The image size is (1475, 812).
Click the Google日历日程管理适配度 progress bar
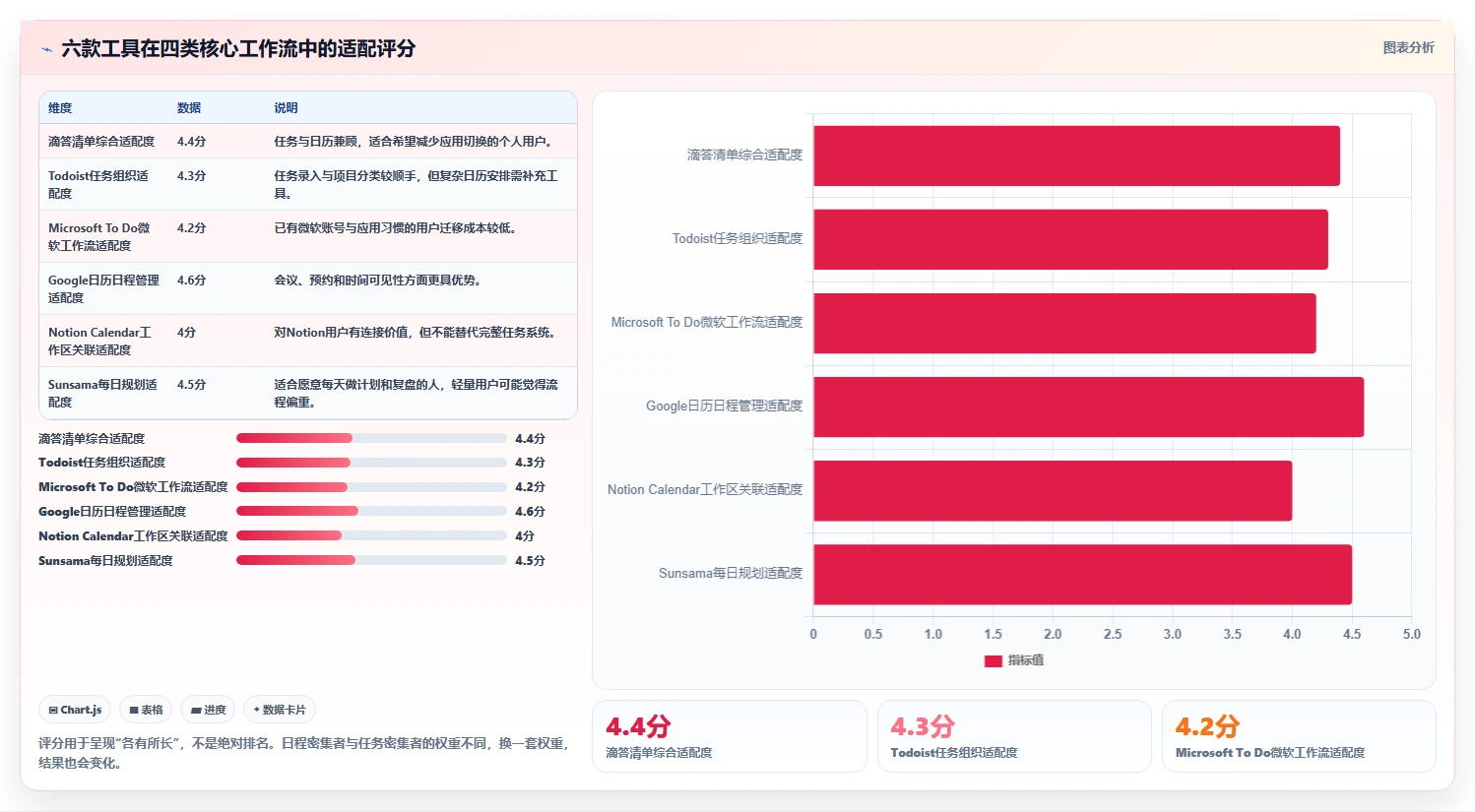click(371, 511)
